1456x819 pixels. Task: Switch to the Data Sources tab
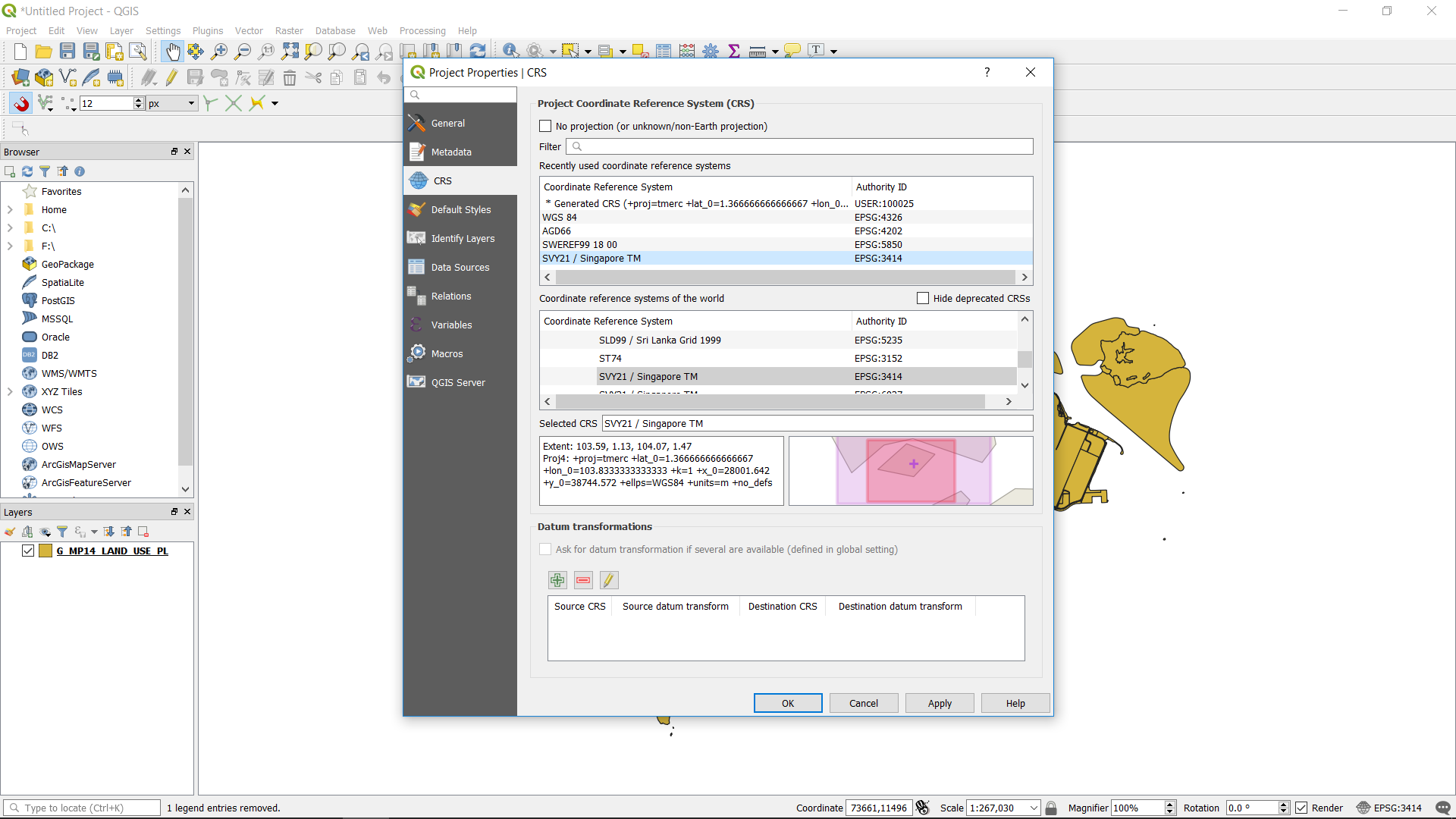tap(460, 267)
